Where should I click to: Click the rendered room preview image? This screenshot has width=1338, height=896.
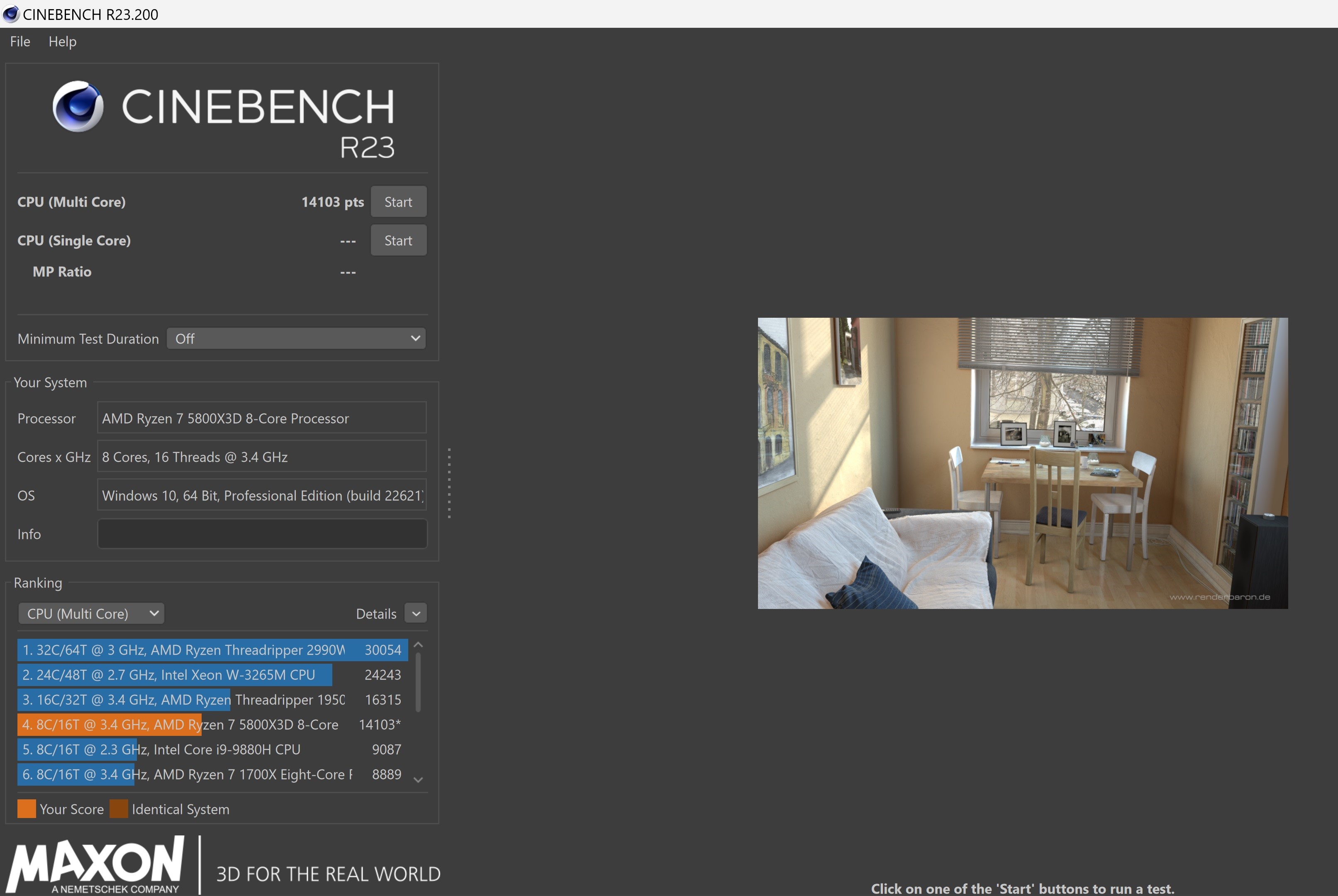[1023, 463]
